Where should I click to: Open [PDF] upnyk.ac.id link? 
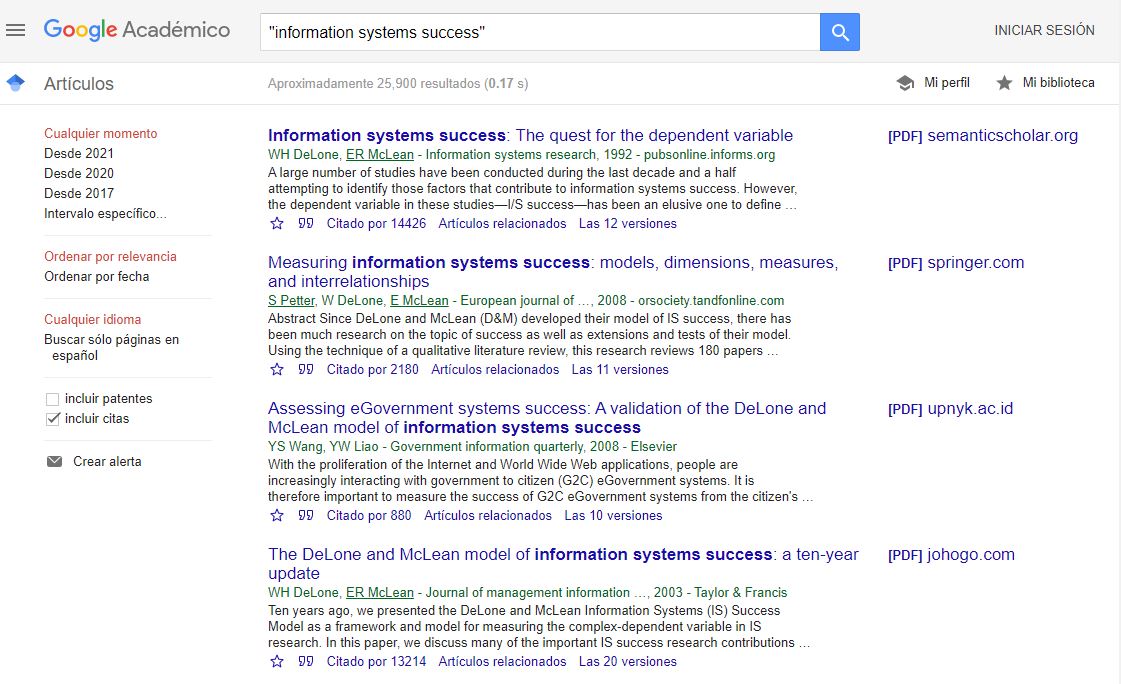point(950,408)
